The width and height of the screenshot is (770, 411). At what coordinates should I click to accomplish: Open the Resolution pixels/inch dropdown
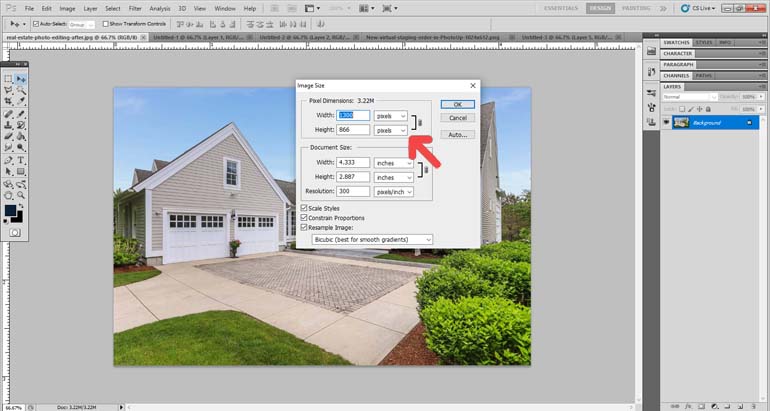(393, 191)
